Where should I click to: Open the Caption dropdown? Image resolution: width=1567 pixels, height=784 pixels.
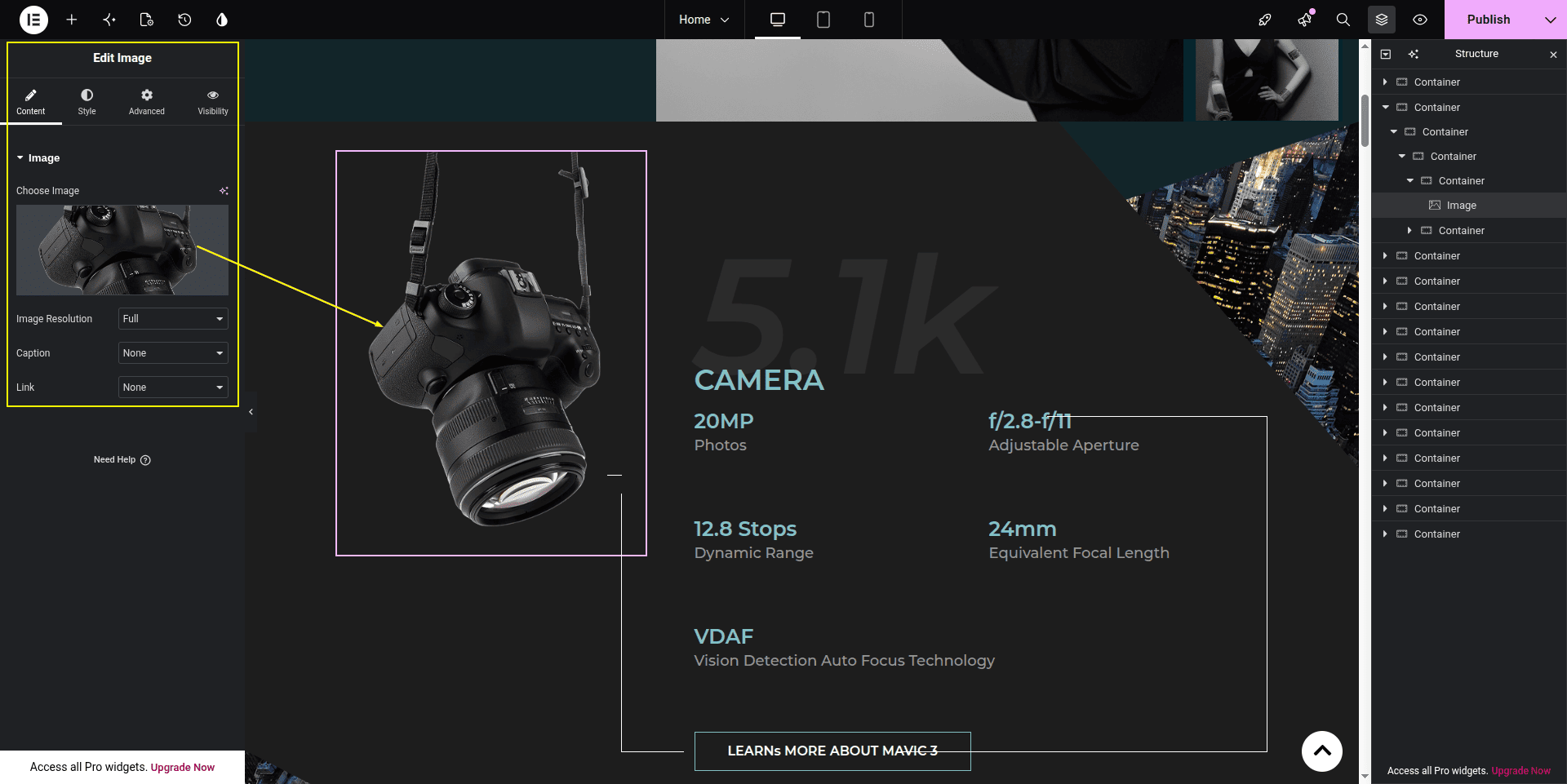pyautogui.click(x=173, y=353)
